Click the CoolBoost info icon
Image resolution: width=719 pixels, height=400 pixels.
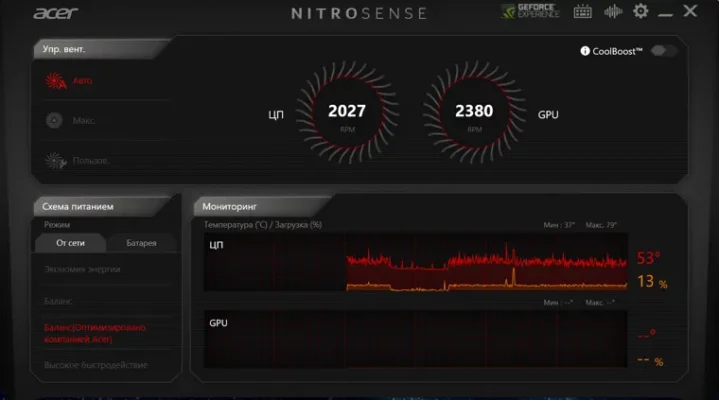click(585, 51)
